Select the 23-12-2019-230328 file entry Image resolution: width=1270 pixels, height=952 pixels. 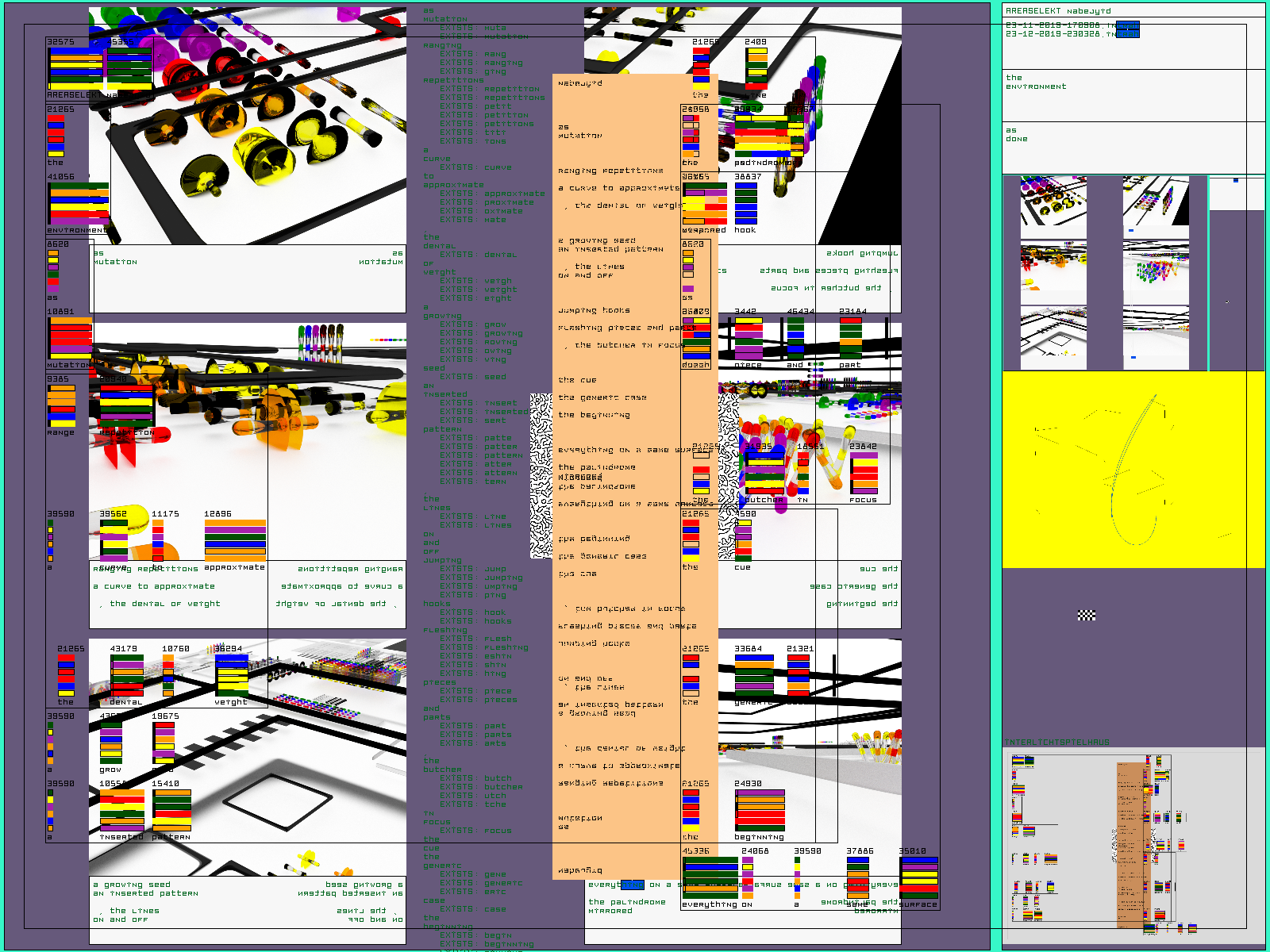(1060, 34)
